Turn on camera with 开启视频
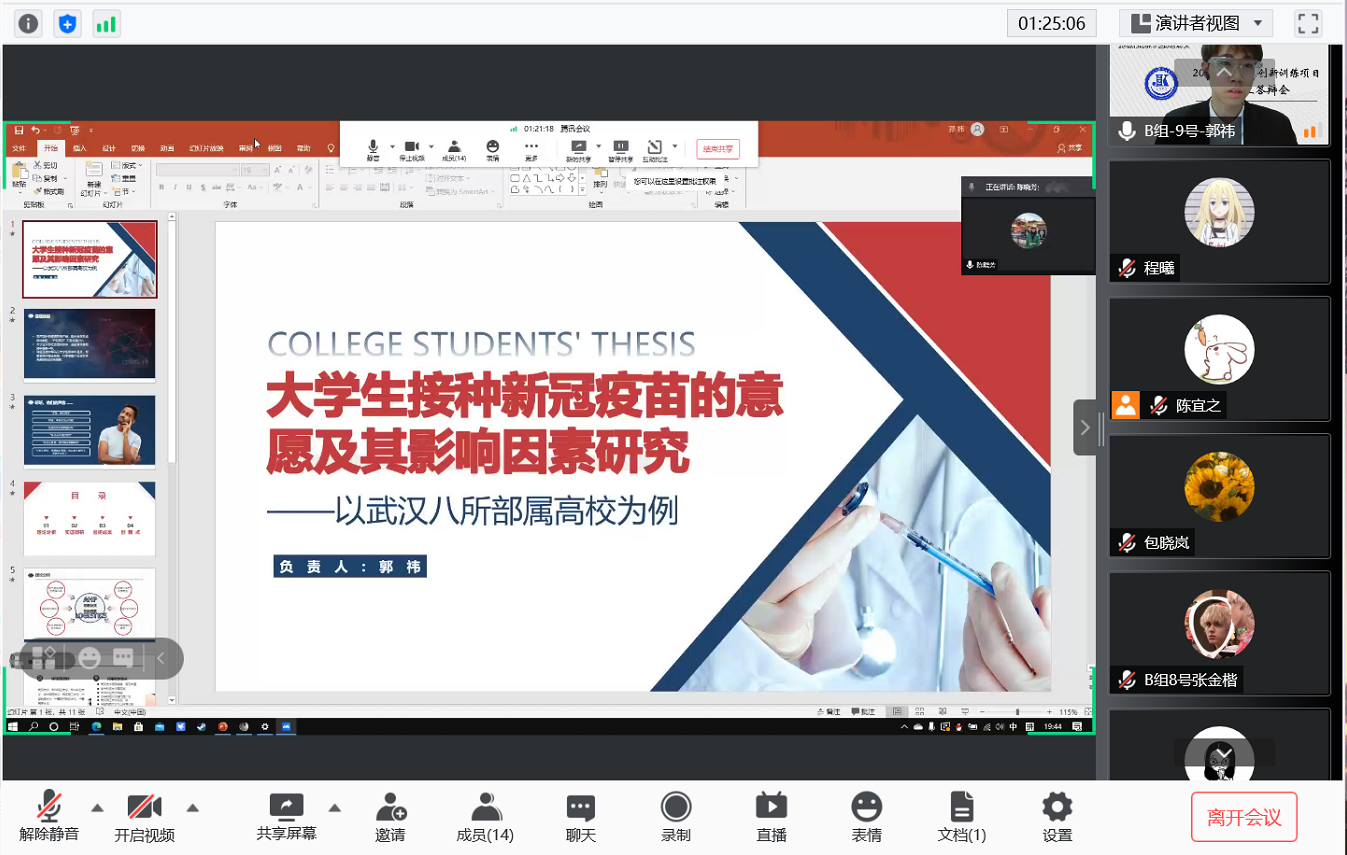Viewport: 1347px width, 855px height. [x=144, y=816]
